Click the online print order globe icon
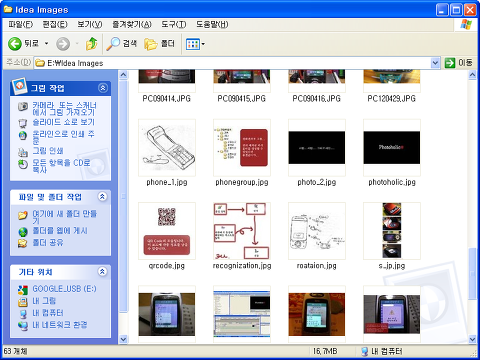Image resolution: width=480 pixels, height=360 pixels. (x=23, y=135)
